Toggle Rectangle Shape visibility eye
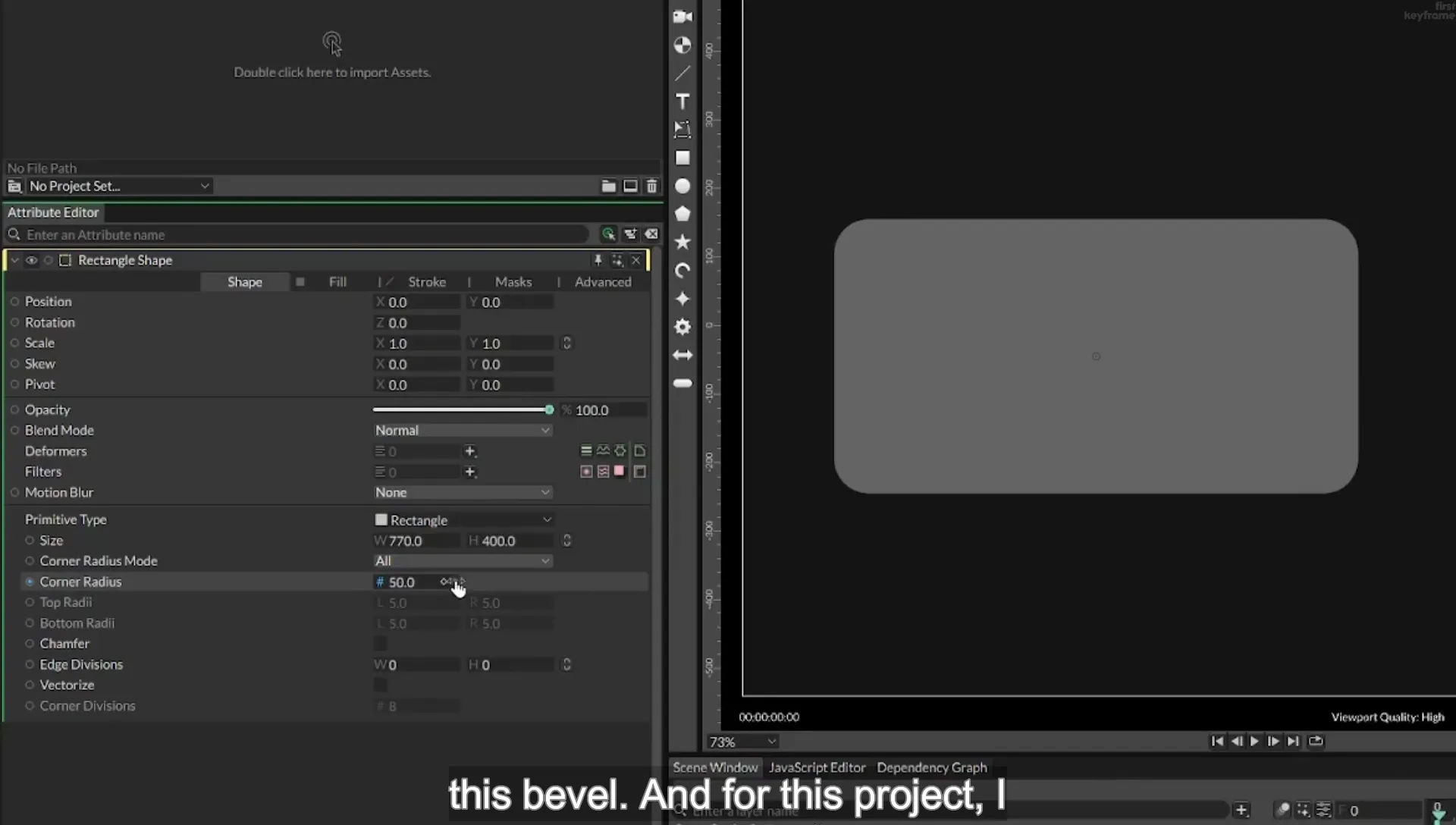Image resolution: width=1456 pixels, height=825 pixels. click(31, 260)
